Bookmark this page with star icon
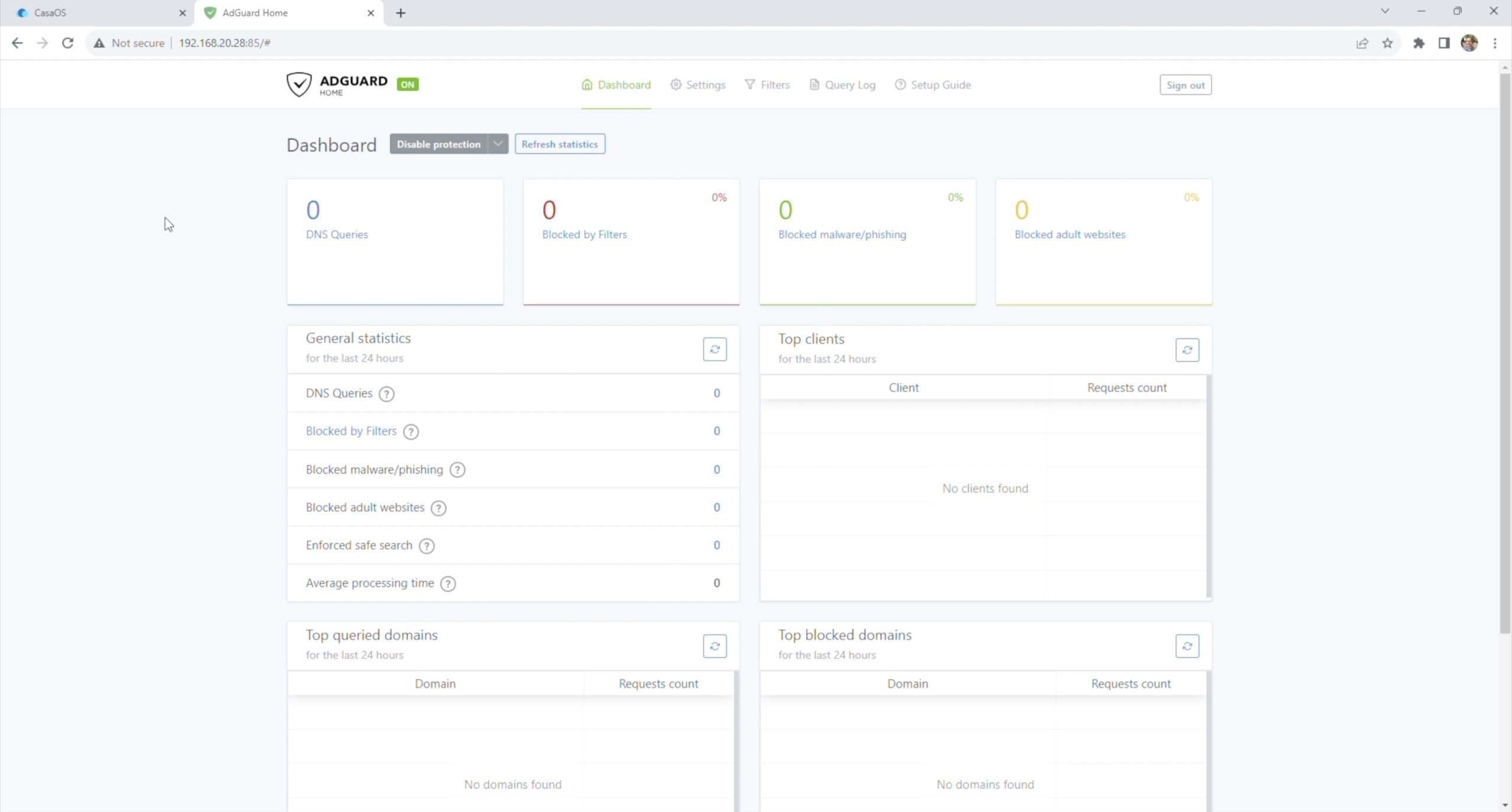 [1387, 43]
